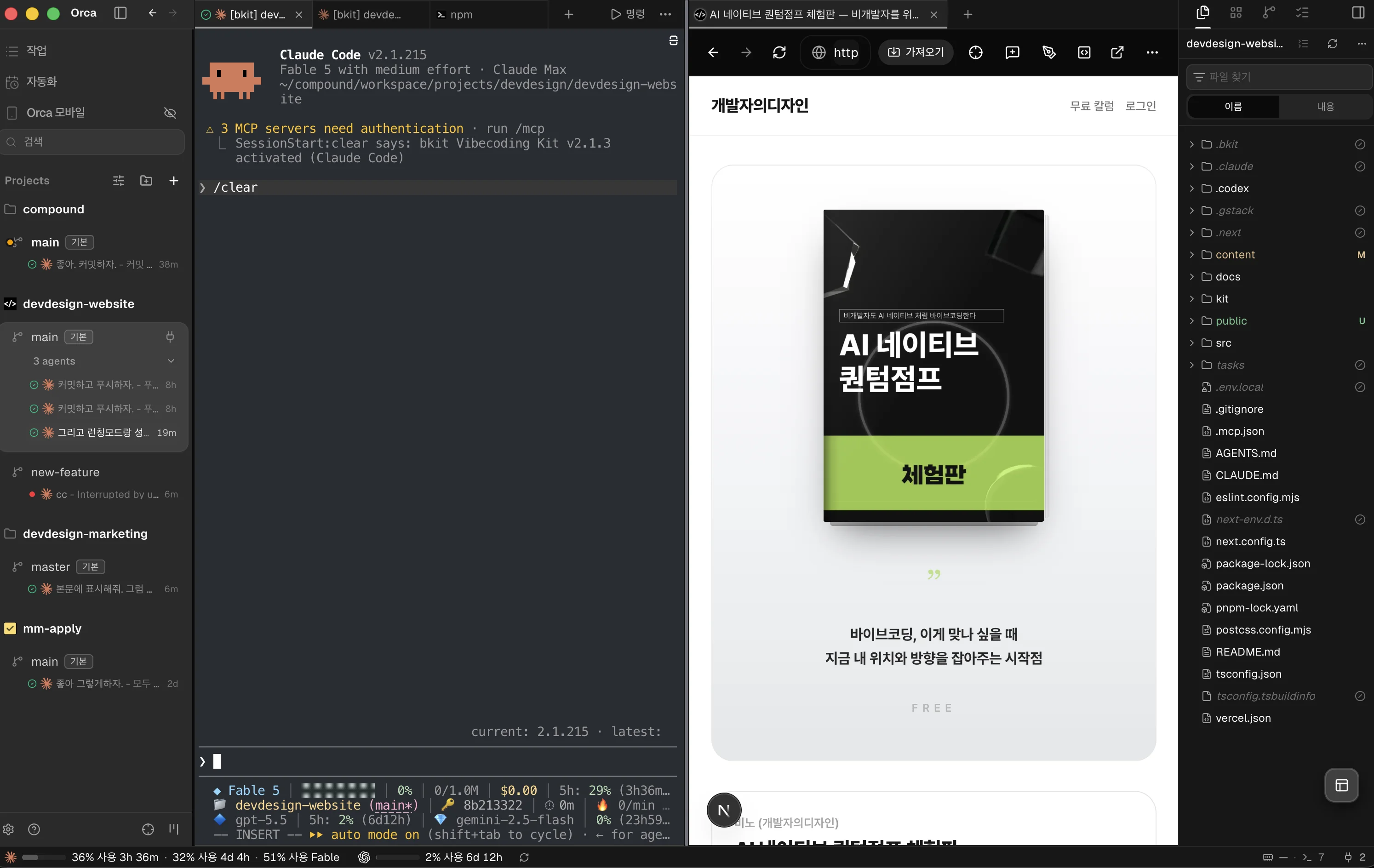Click the plus icon beside Projects
The width and height of the screenshot is (1374, 868).
point(173,181)
